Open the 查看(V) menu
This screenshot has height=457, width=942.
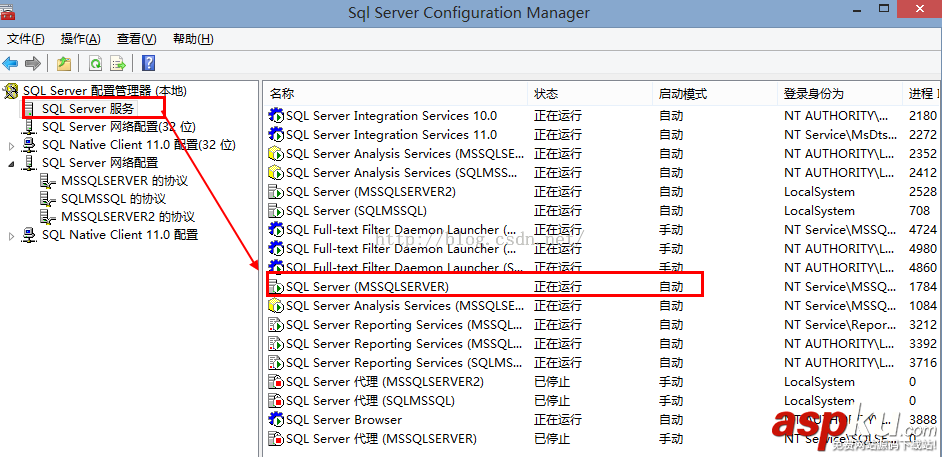(x=136, y=39)
